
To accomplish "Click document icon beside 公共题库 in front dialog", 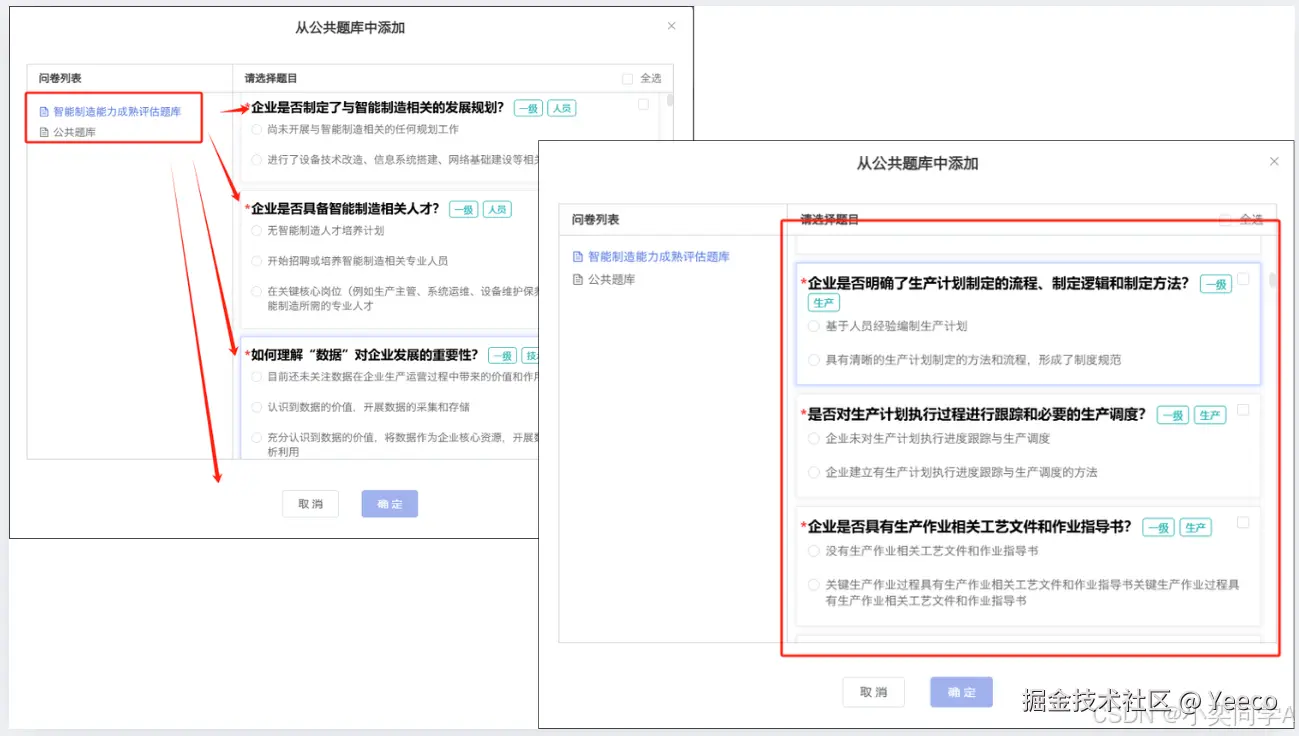I will (x=577, y=280).
